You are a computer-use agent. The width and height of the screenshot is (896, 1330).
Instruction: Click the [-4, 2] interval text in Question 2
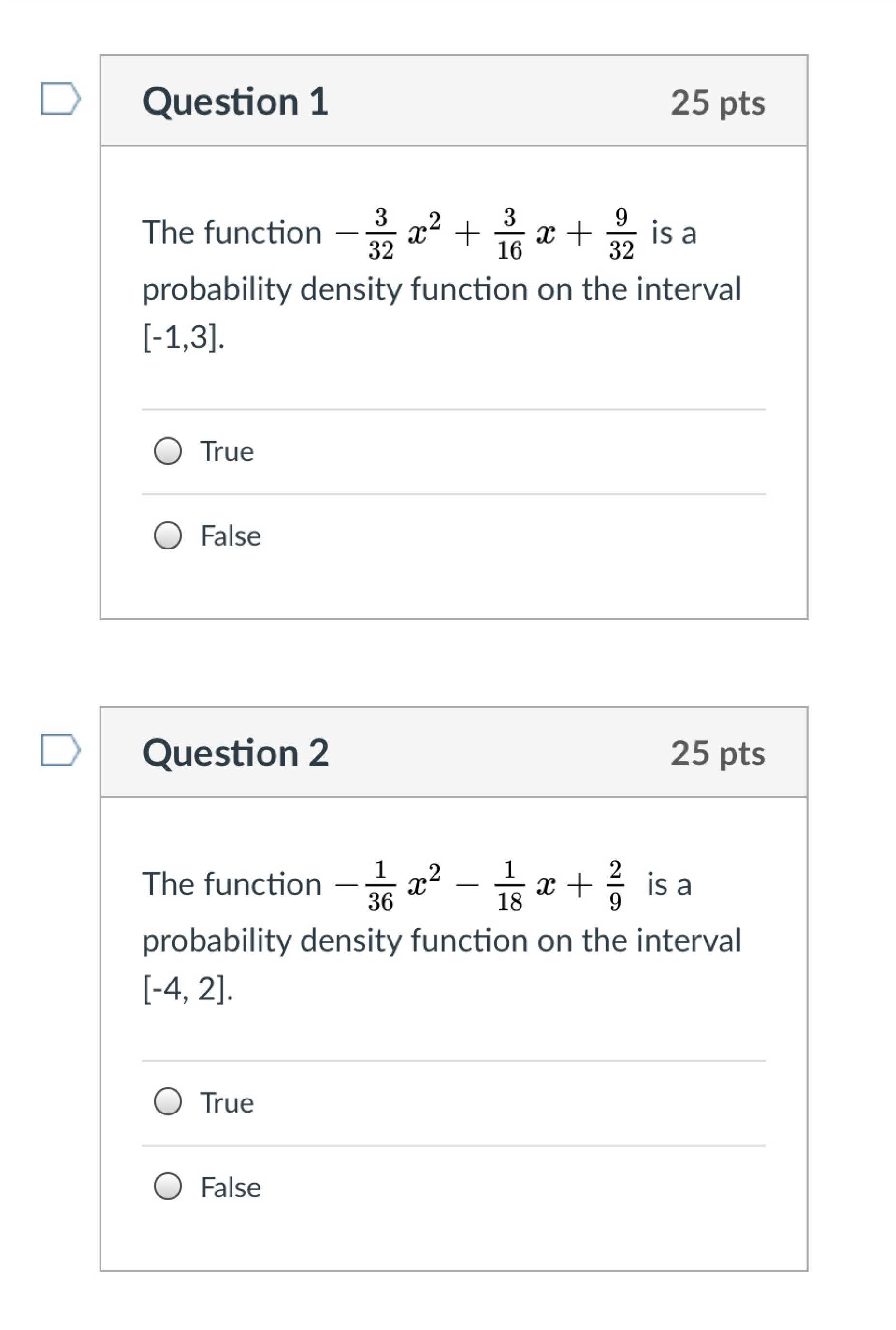click(x=188, y=989)
